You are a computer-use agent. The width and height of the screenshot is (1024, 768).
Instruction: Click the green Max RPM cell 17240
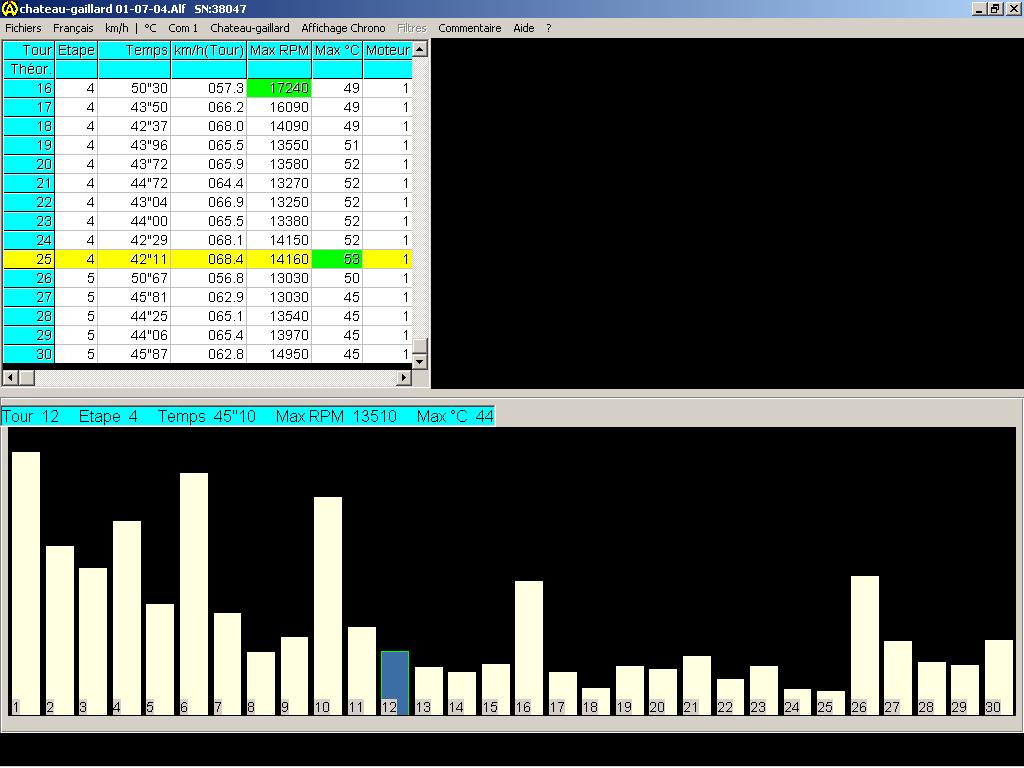[x=279, y=88]
